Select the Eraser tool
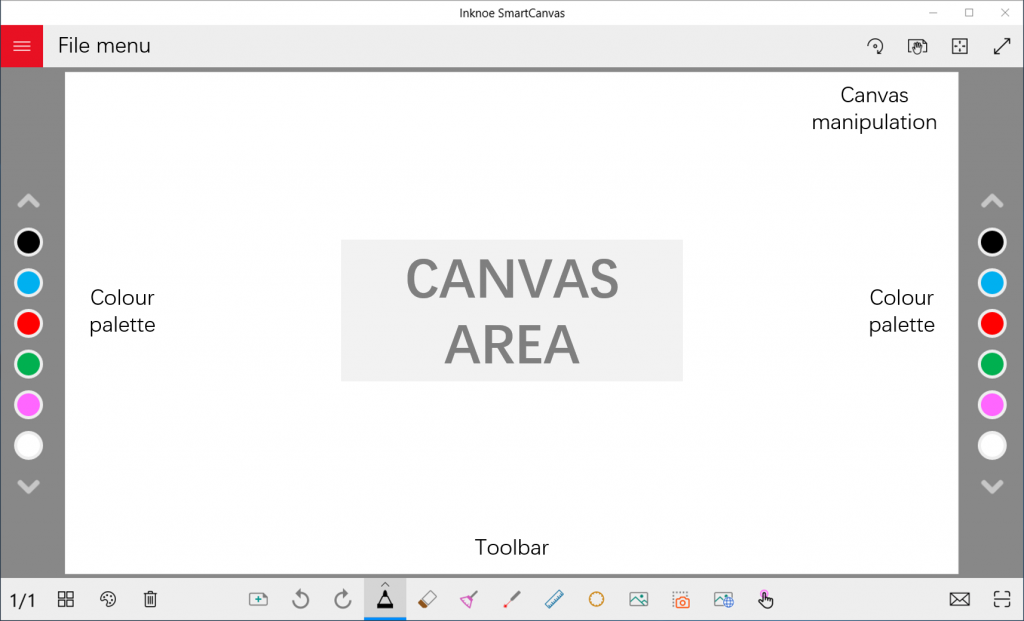 pos(427,599)
